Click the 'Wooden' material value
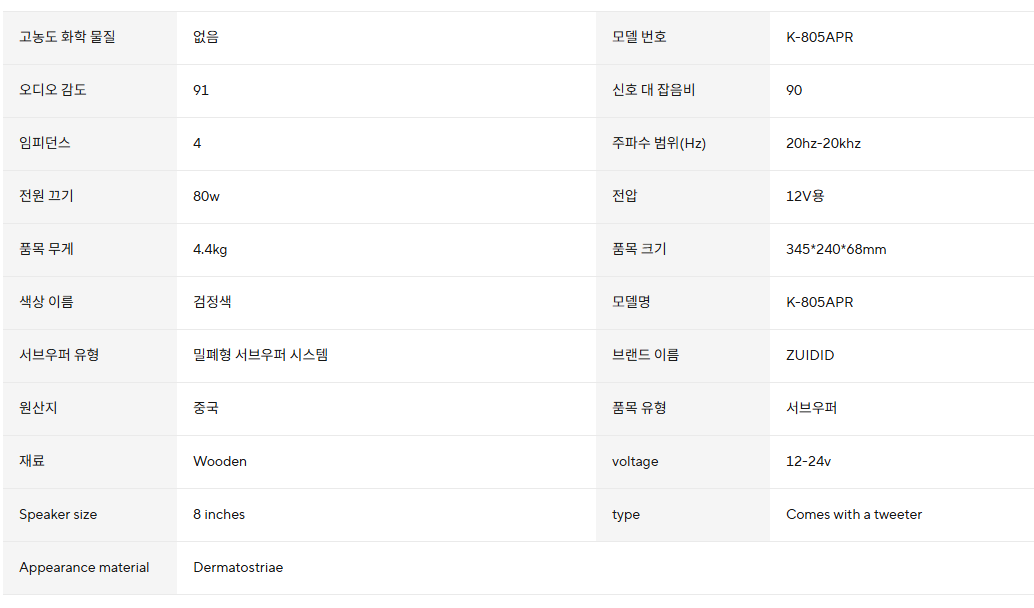1034x608 pixels. tap(220, 461)
